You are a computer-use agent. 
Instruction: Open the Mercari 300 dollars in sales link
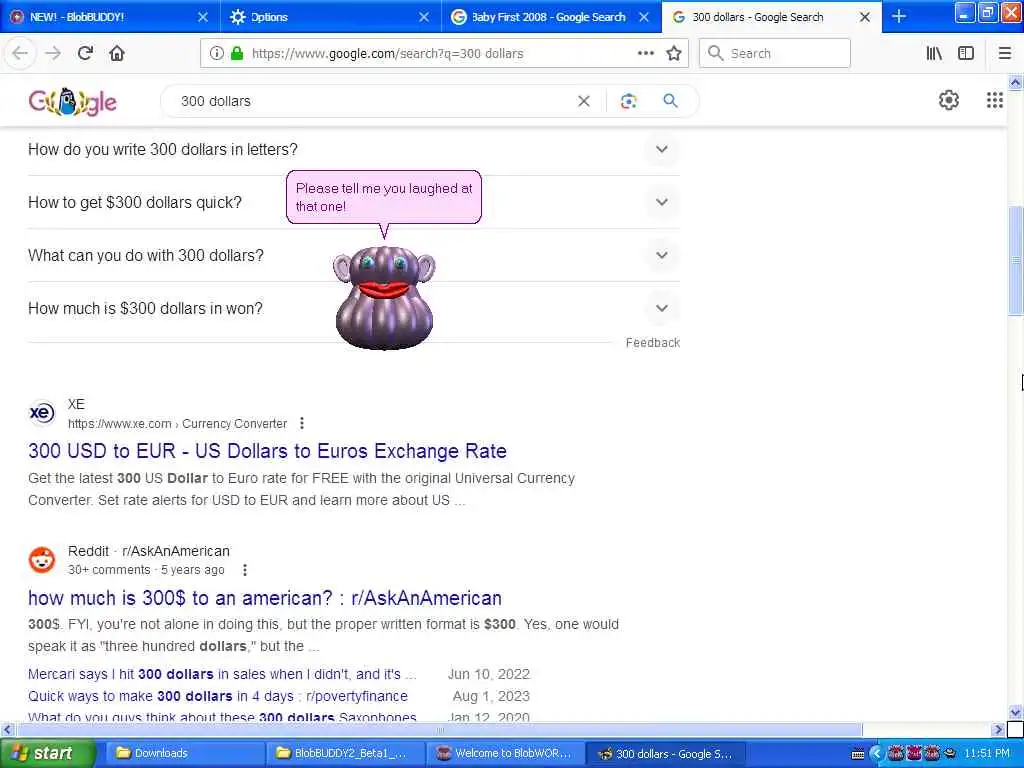point(222,674)
